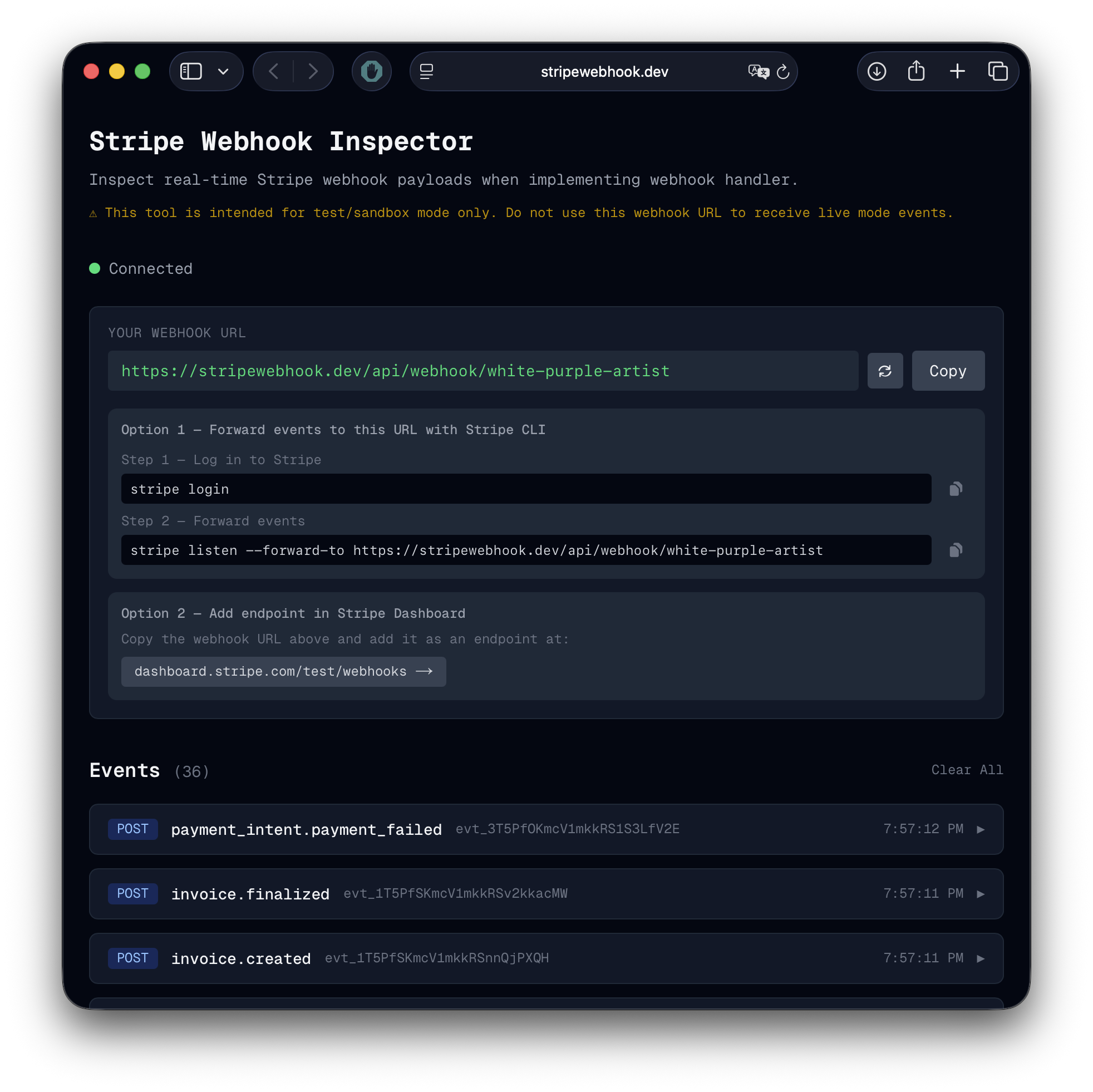The height and width of the screenshot is (1092, 1093).
Task: Expand the invoice.finalized event row
Action: point(981,893)
